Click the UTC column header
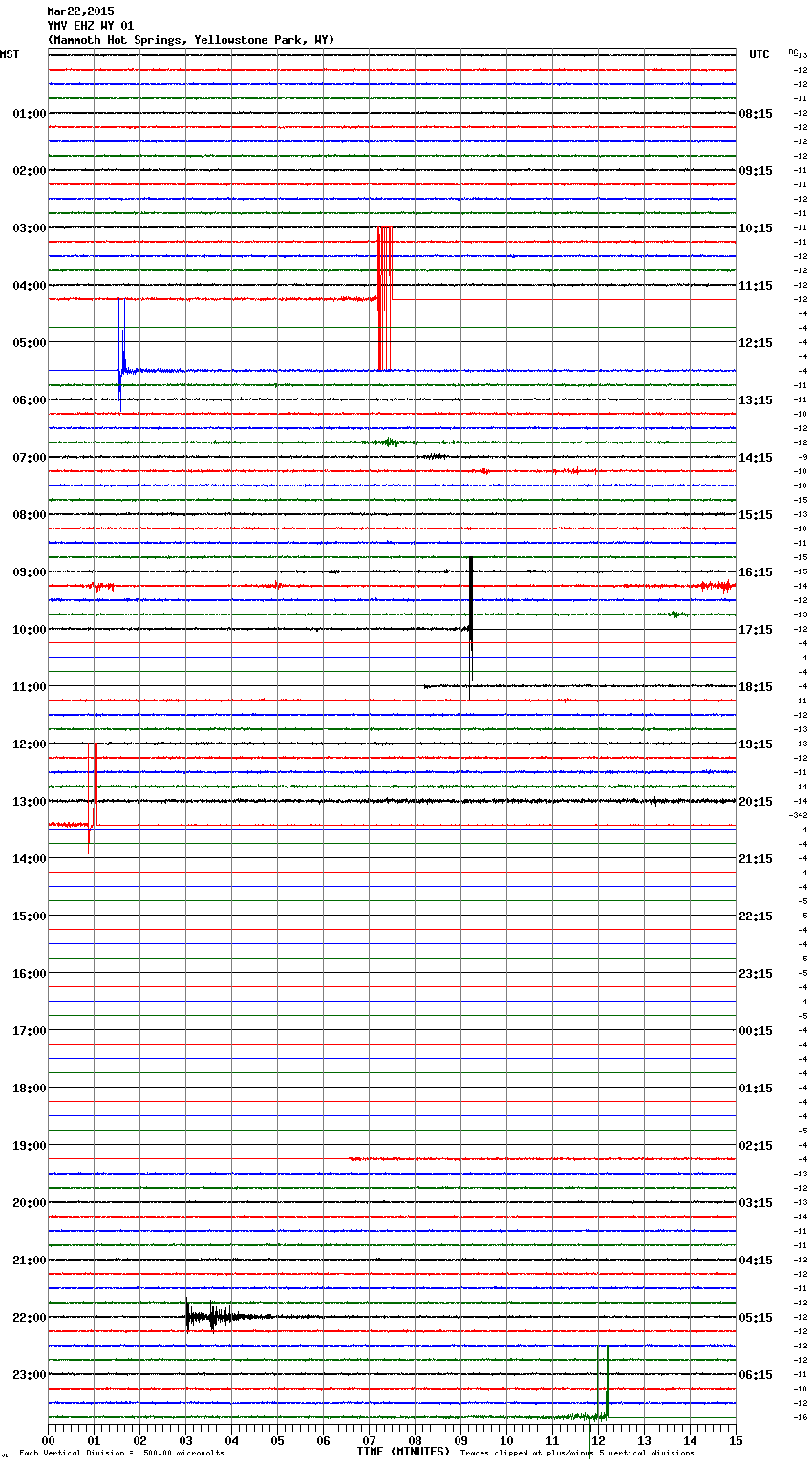The height and width of the screenshot is (1466, 812). click(759, 54)
